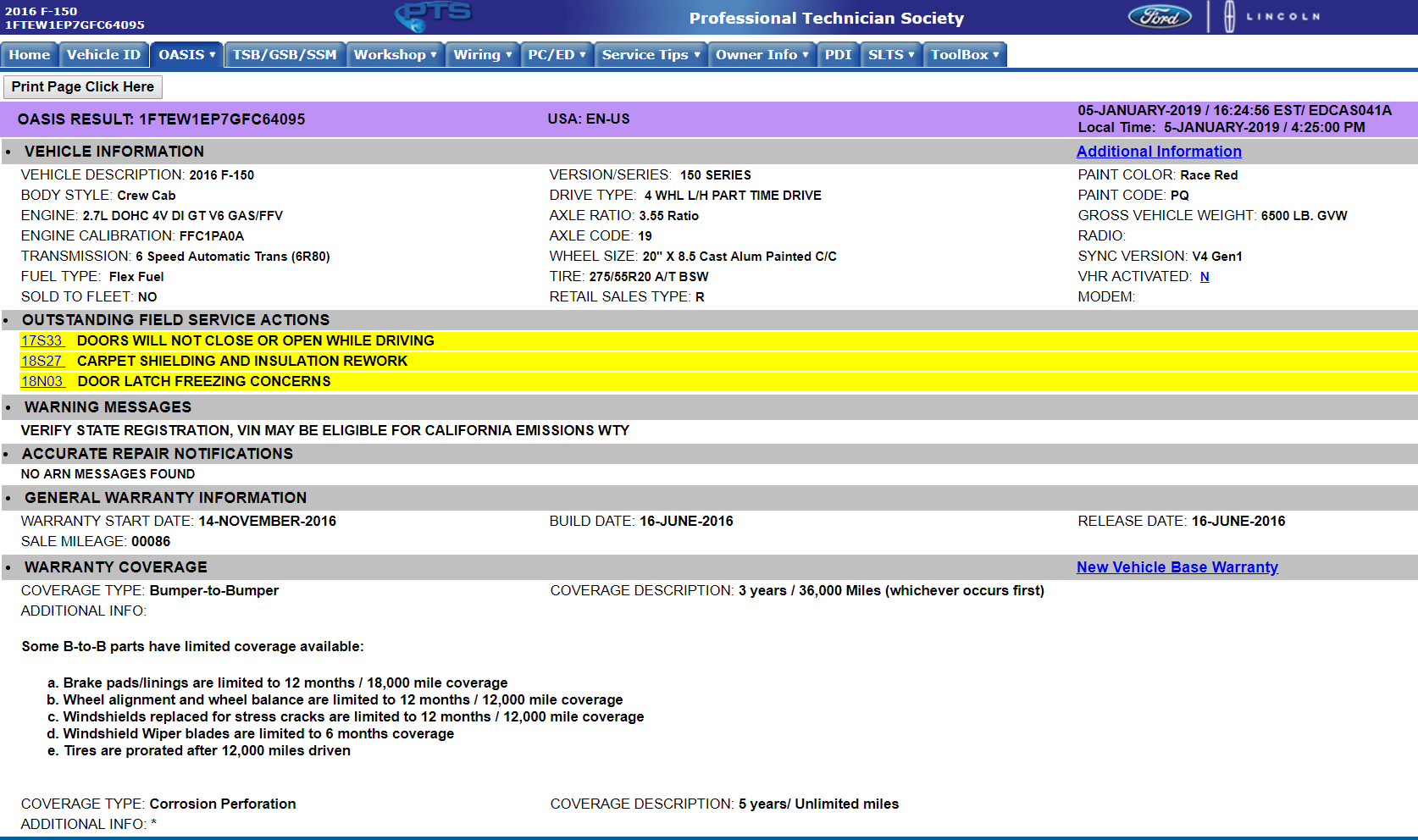The image size is (1418, 840).
Task: Click sale mileage 00086 value
Action: coord(151,542)
